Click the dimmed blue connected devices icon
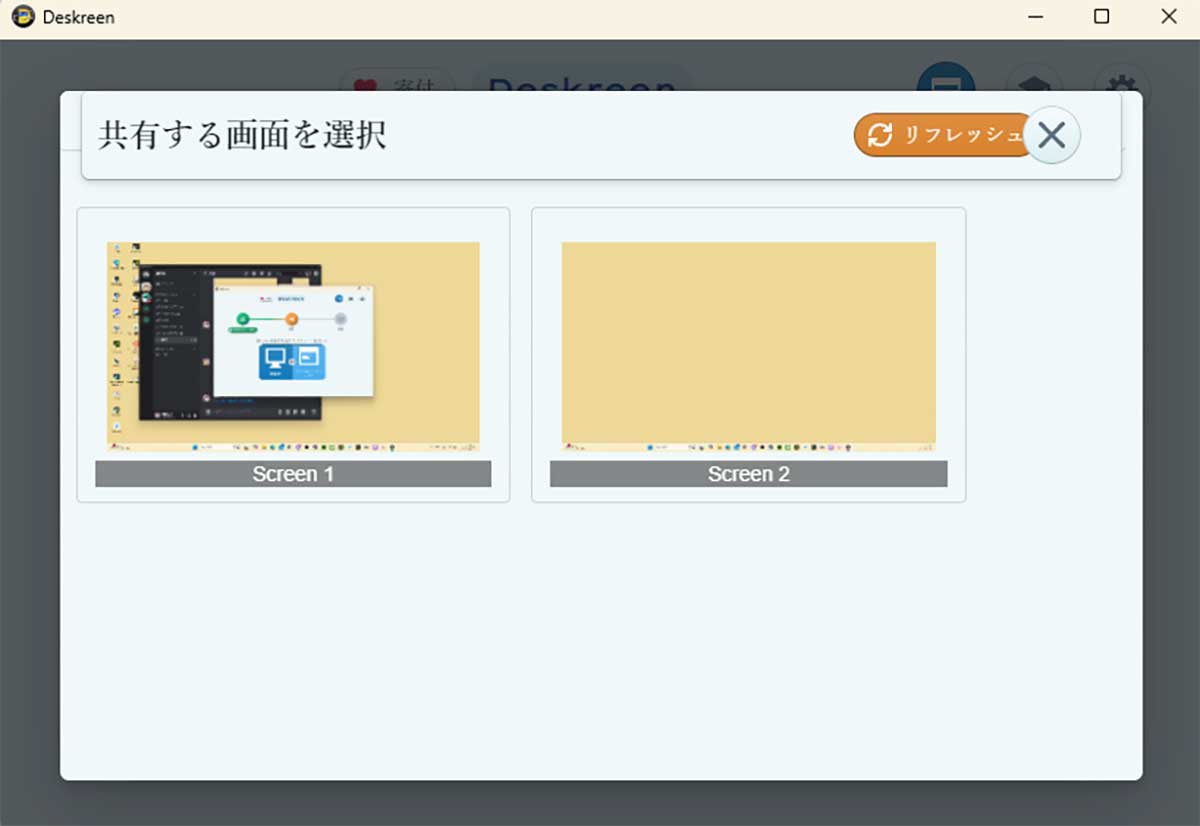The image size is (1200, 826). 946,78
